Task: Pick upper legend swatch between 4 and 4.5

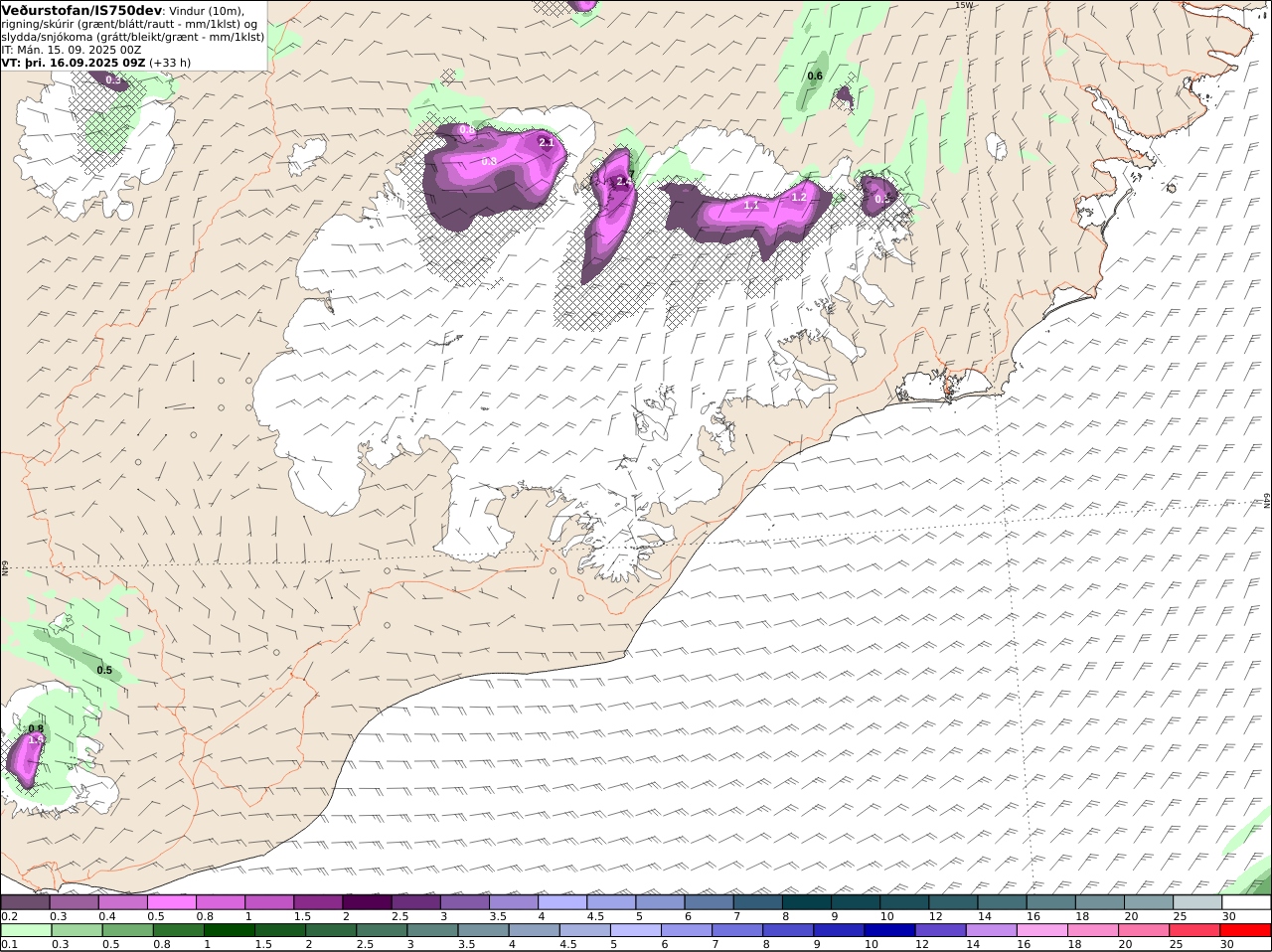Action: pos(561,902)
